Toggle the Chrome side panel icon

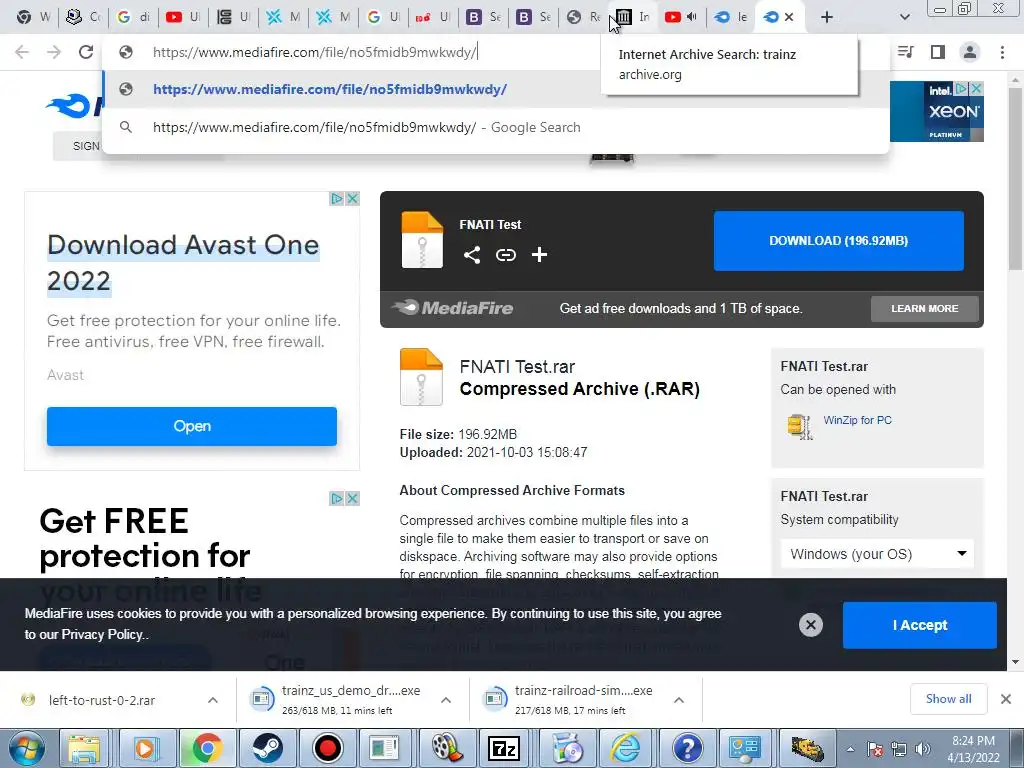pos(938,52)
